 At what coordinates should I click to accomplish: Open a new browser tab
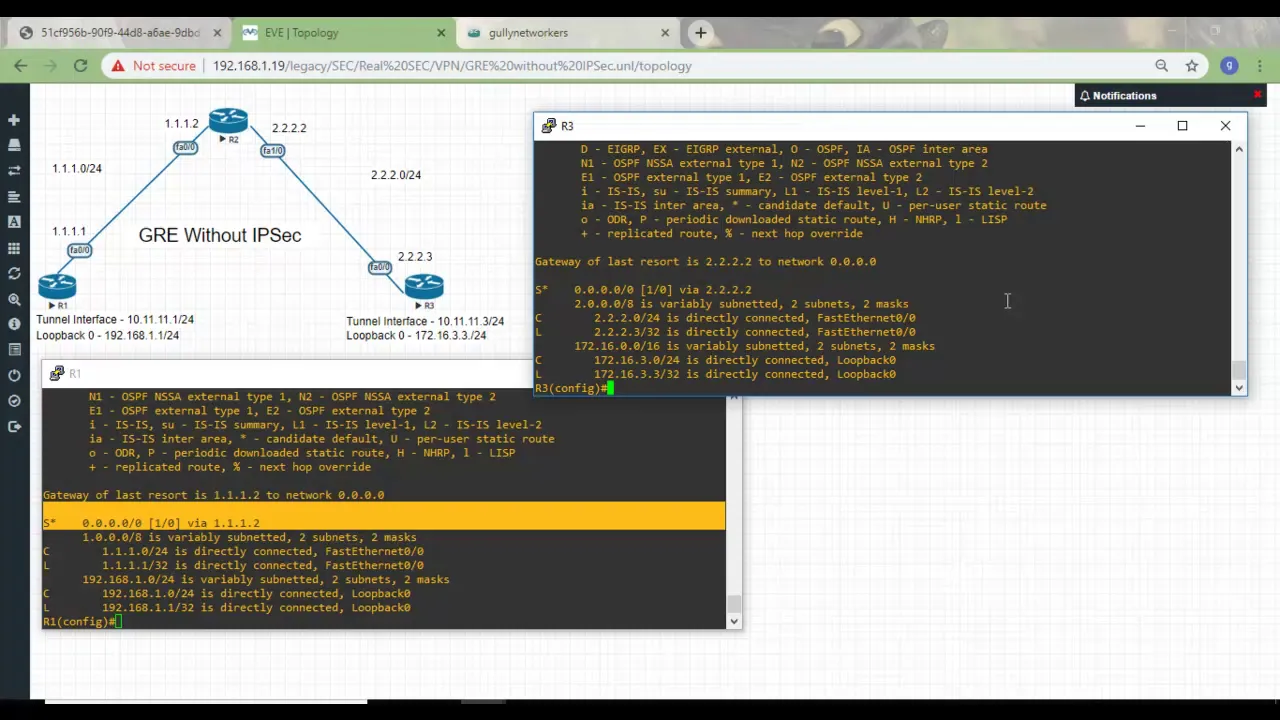point(701,33)
